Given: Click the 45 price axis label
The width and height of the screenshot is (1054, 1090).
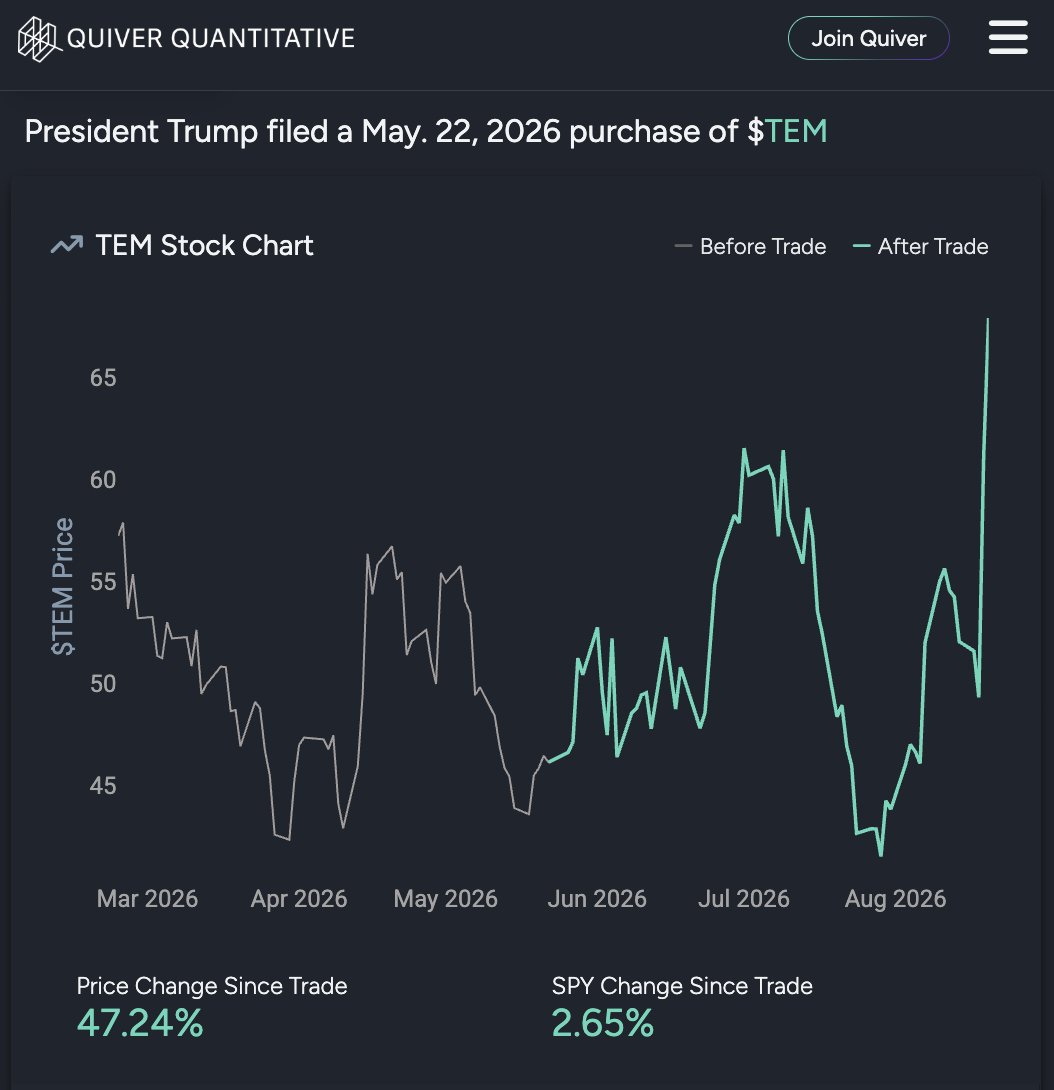Looking at the screenshot, I should tap(103, 786).
